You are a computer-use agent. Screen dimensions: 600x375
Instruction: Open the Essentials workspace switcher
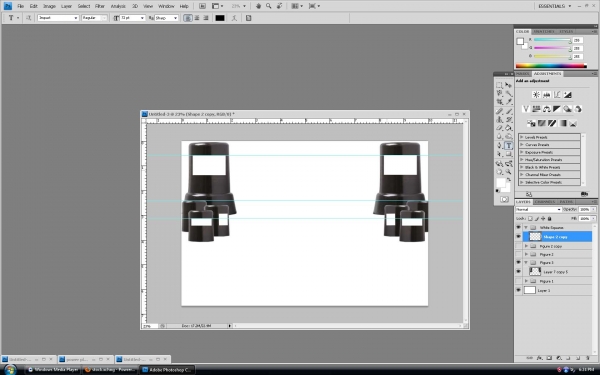554,6
